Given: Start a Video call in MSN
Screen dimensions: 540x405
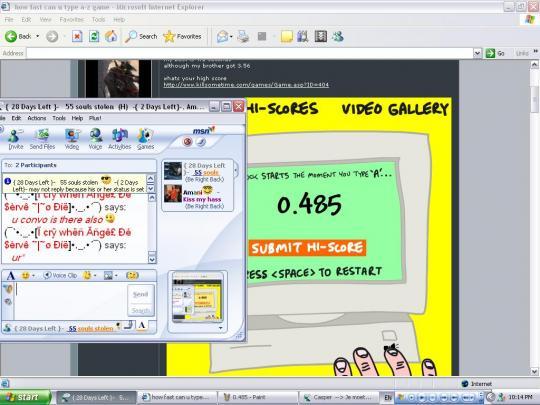Looking at the screenshot, I should [x=72, y=139].
